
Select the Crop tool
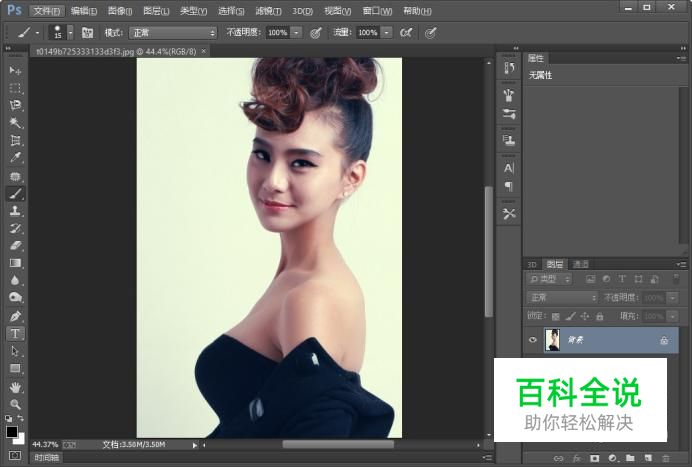pos(15,140)
